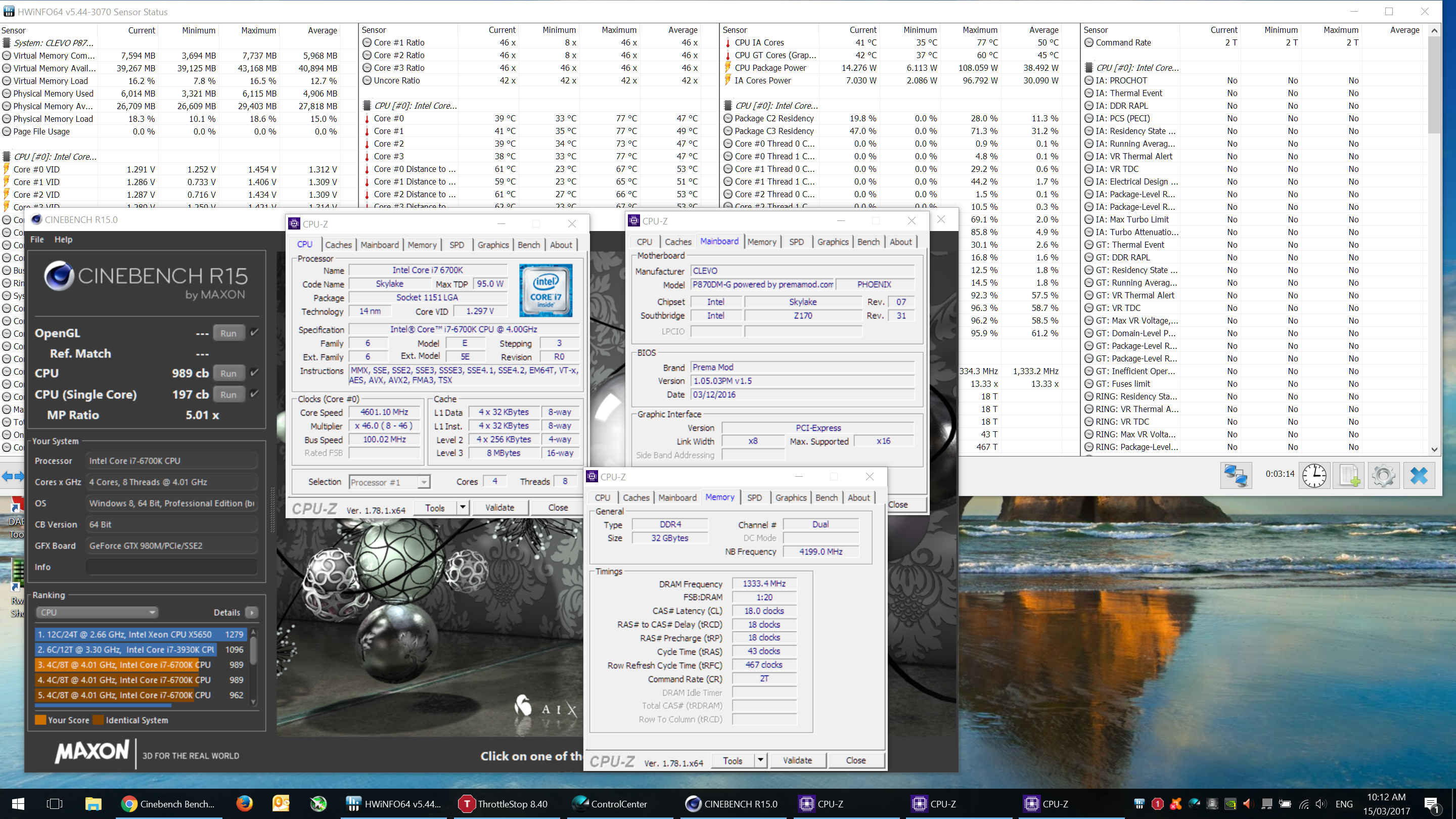Switch to Mainboard tab in CPU-Z memory timings window
The image size is (1456, 819).
(x=677, y=497)
